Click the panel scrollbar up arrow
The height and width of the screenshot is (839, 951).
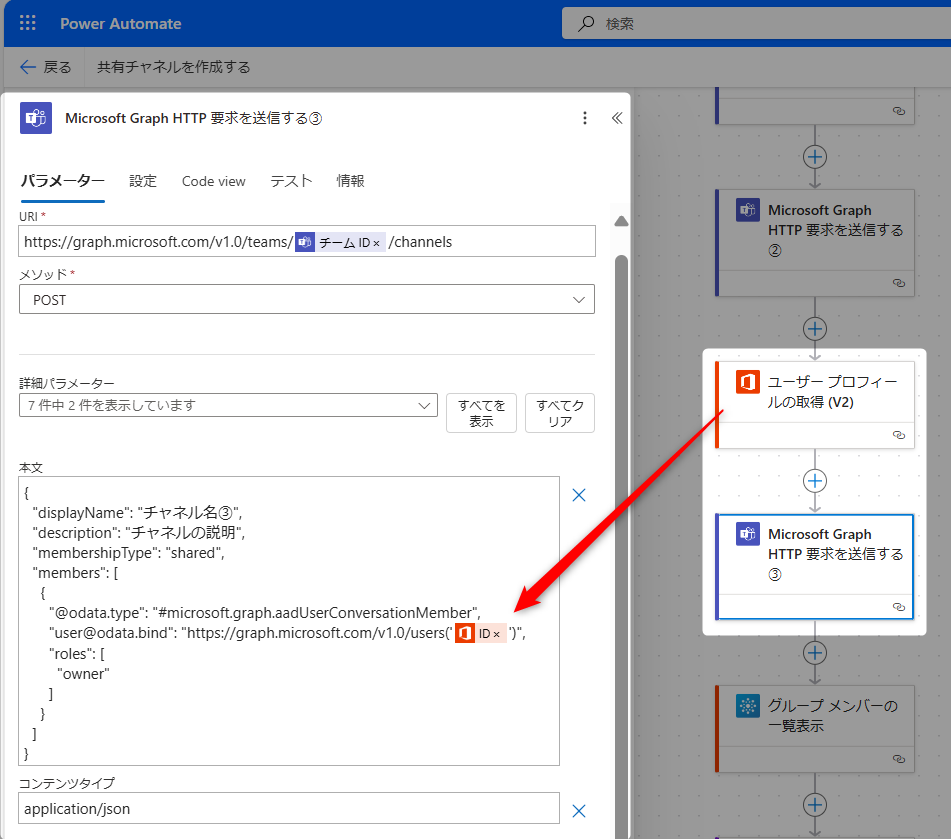pyautogui.click(x=621, y=221)
